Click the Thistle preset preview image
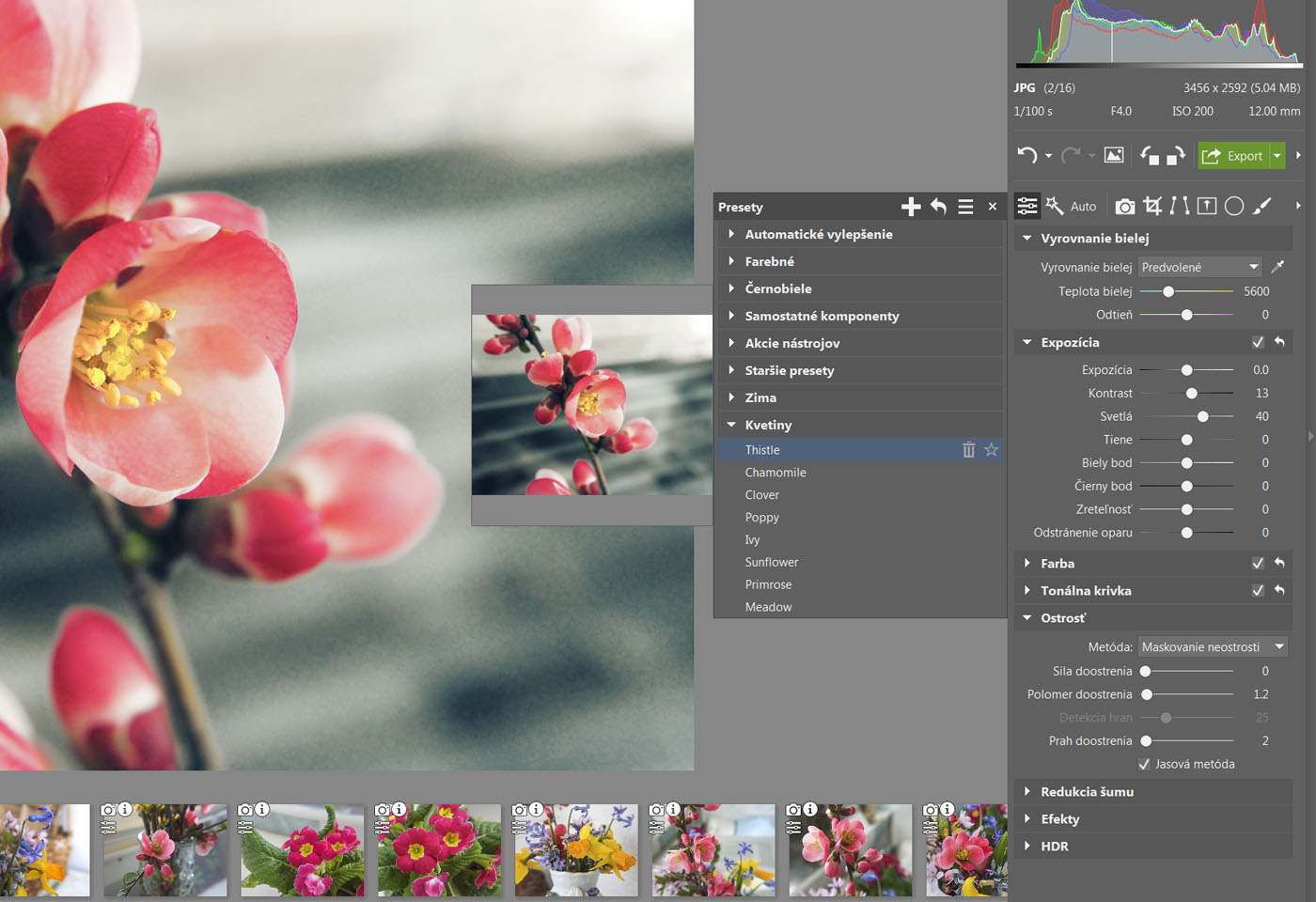 (592, 405)
